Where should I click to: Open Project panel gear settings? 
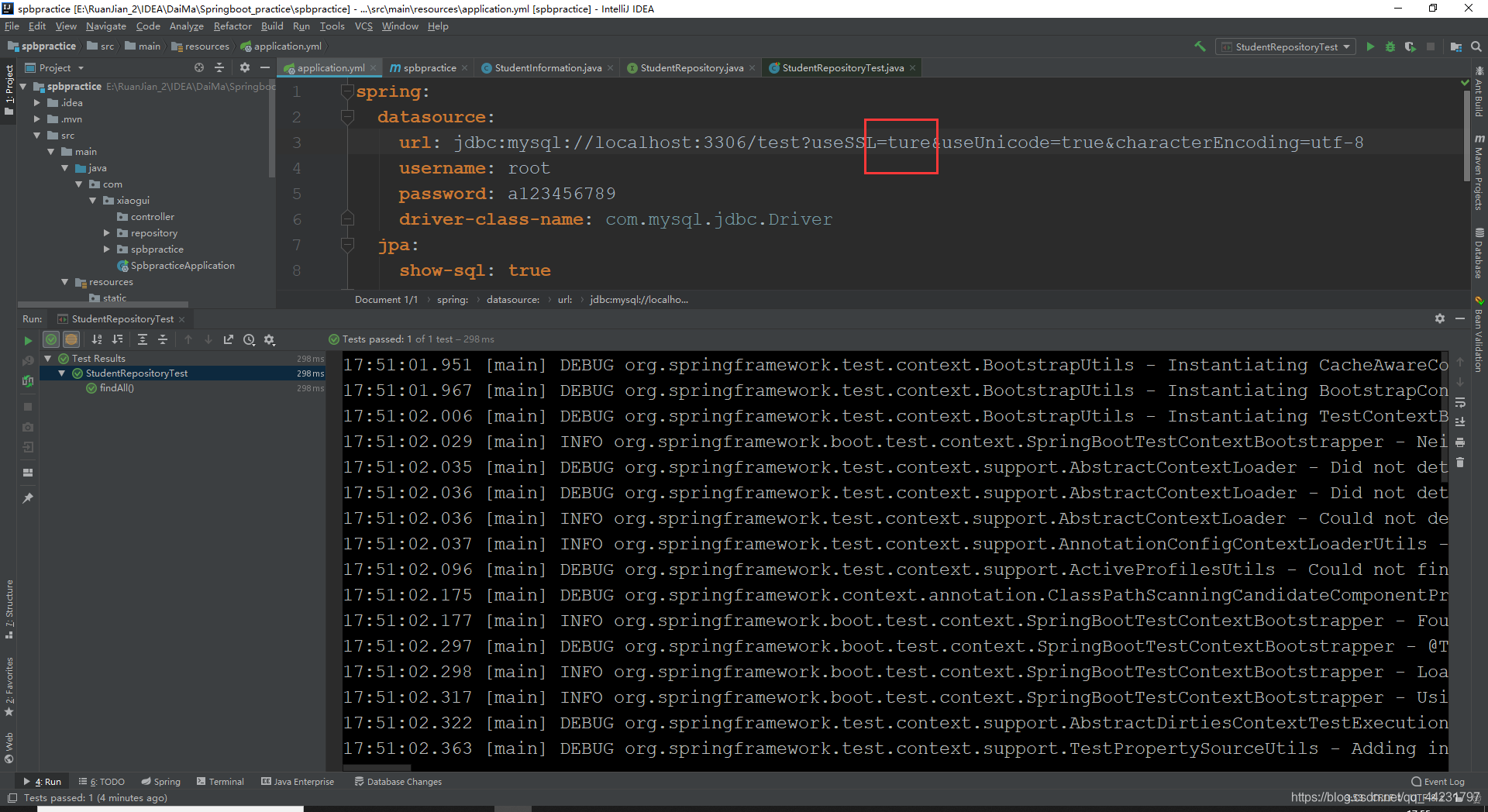click(245, 67)
